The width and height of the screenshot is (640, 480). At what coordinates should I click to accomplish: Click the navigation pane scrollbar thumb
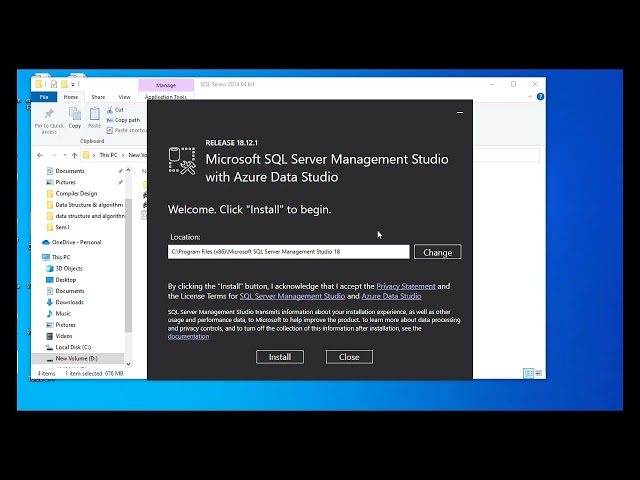click(129, 265)
